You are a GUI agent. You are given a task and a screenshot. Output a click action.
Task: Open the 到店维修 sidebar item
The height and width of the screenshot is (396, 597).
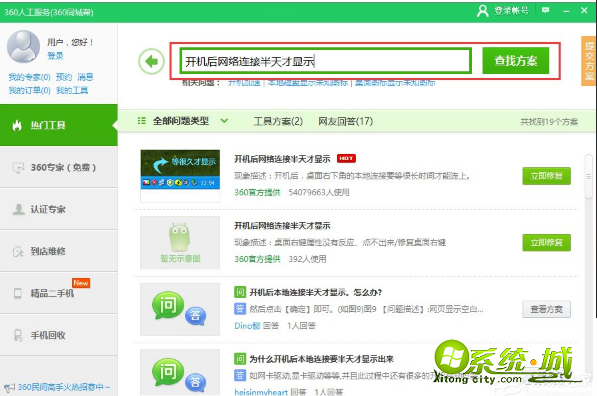(59, 251)
